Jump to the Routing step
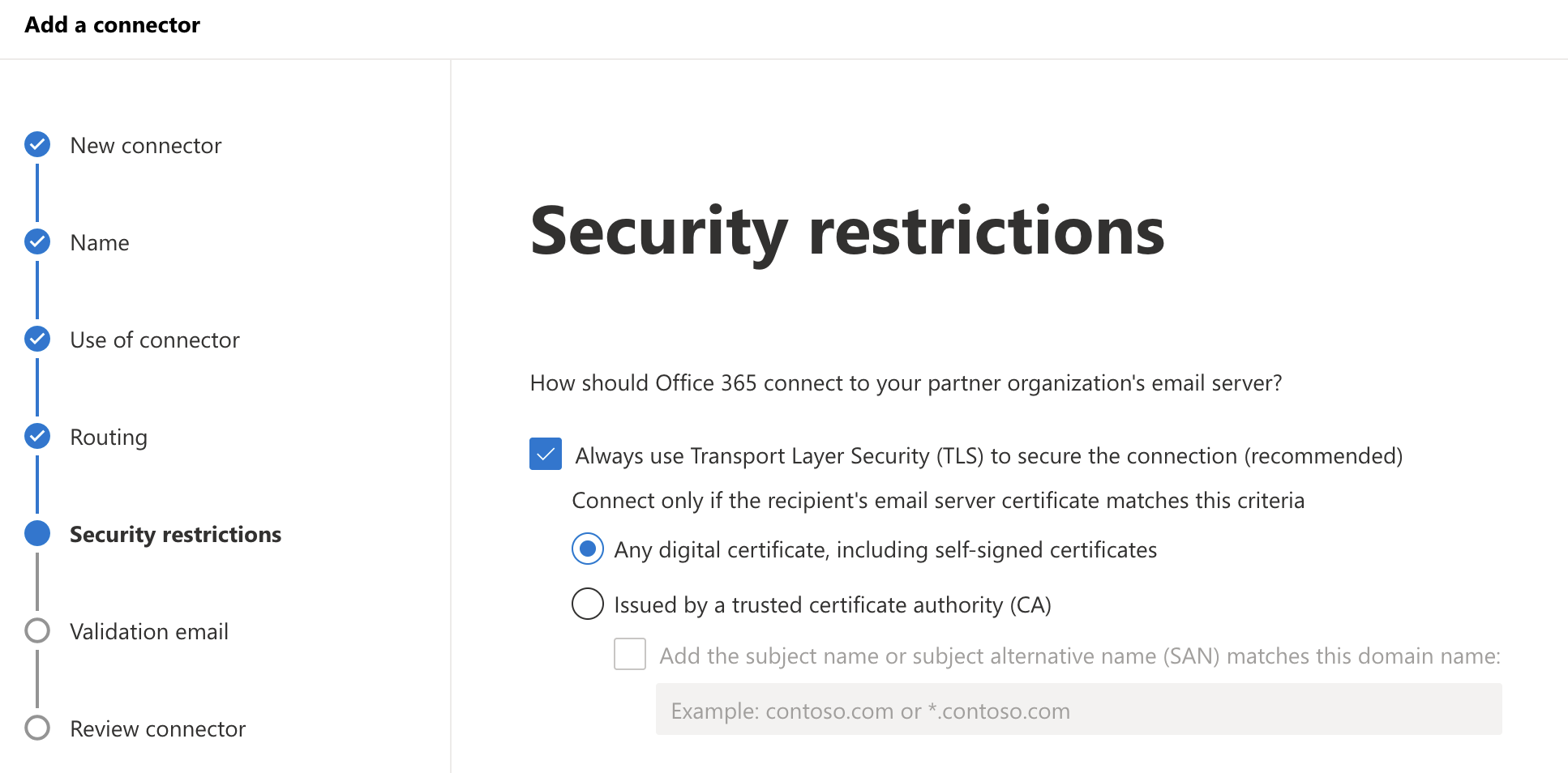This screenshot has height=773, width=1568. tap(108, 437)
